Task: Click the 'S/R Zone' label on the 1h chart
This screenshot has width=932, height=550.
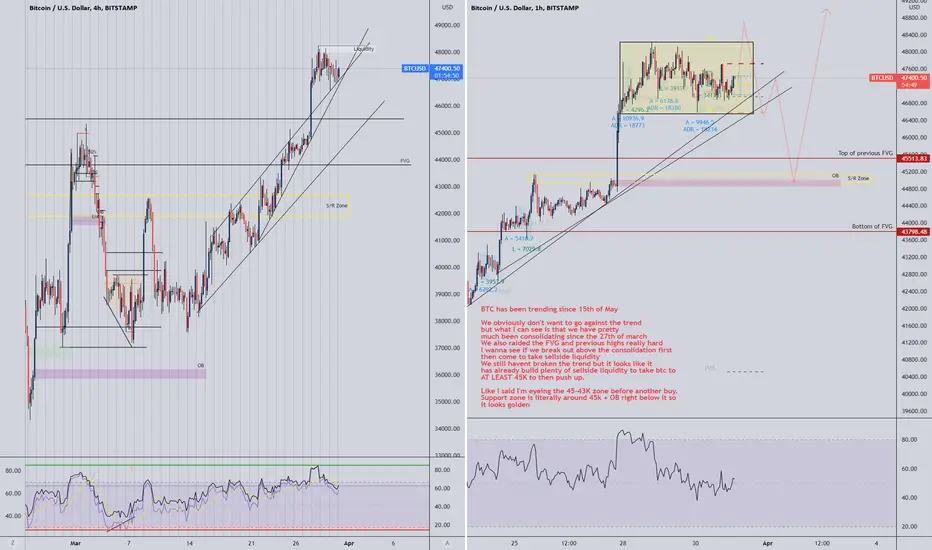Action: (858, 178)
